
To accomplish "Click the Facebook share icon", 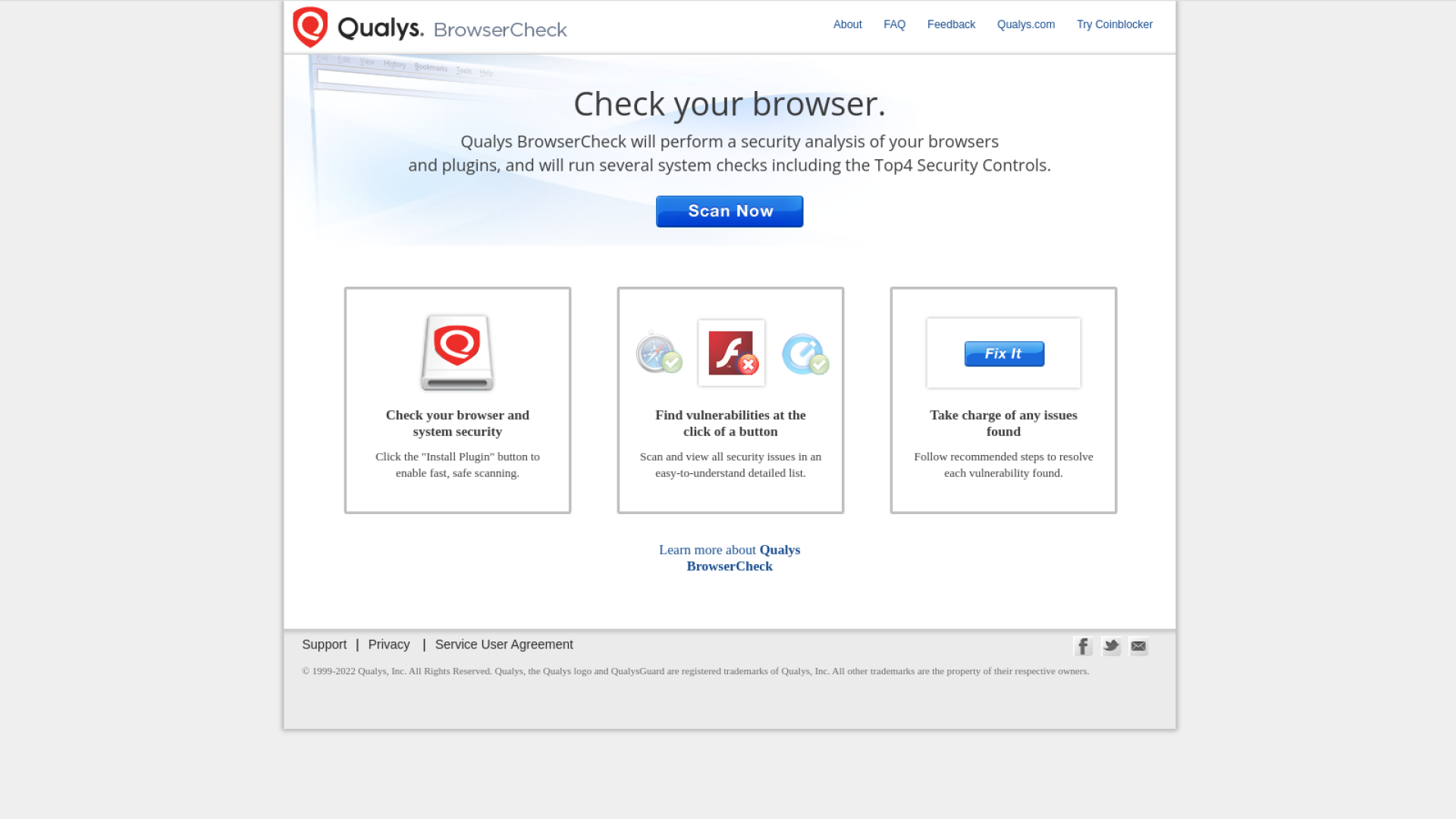I will point(1083,646).
